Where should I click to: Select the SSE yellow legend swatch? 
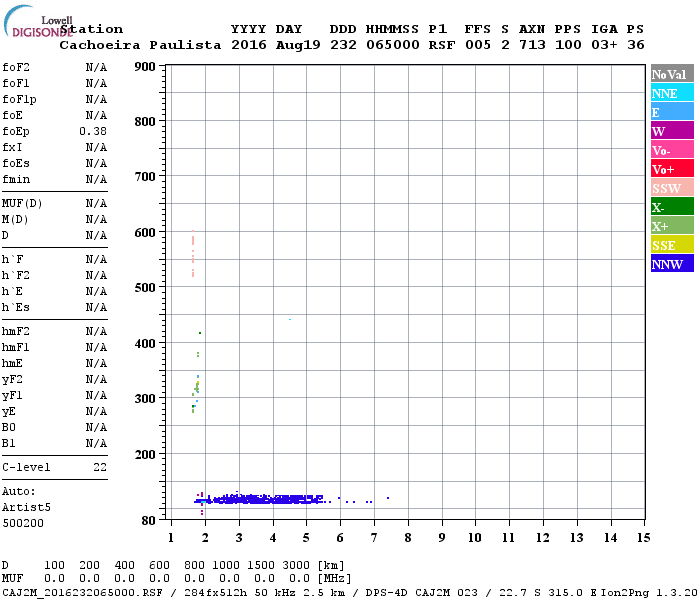pos(672,245)
